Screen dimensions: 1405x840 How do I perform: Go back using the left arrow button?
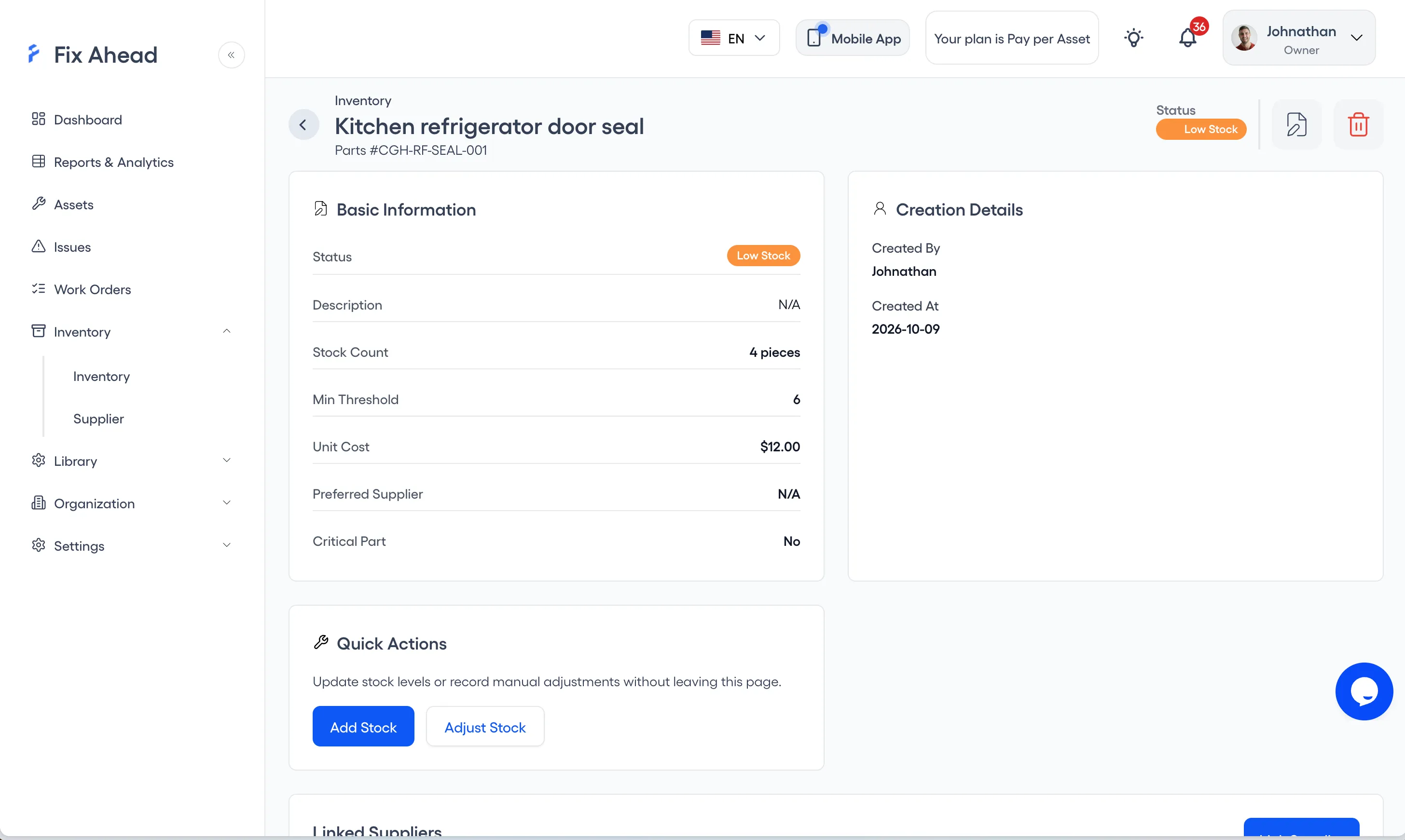(x=303, y=124)
